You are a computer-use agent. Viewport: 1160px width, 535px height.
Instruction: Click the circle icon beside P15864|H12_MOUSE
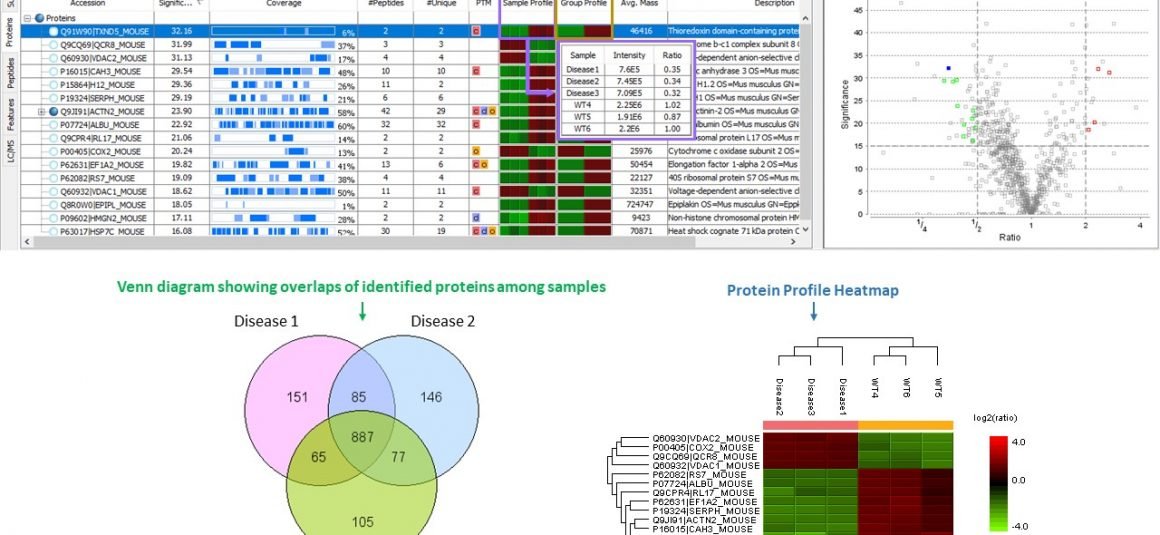53,85
